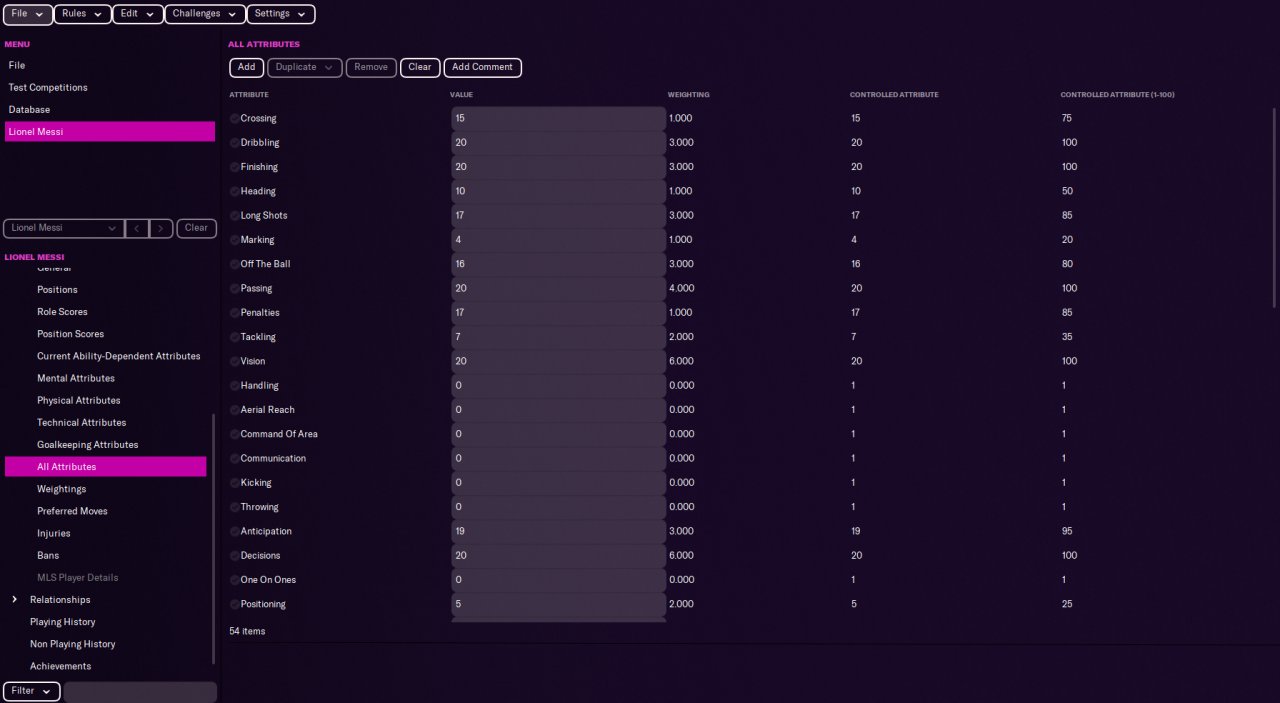The image size is (1280, 703).
Task: Expand the Relationships tree node
Action: coord(14,600)
